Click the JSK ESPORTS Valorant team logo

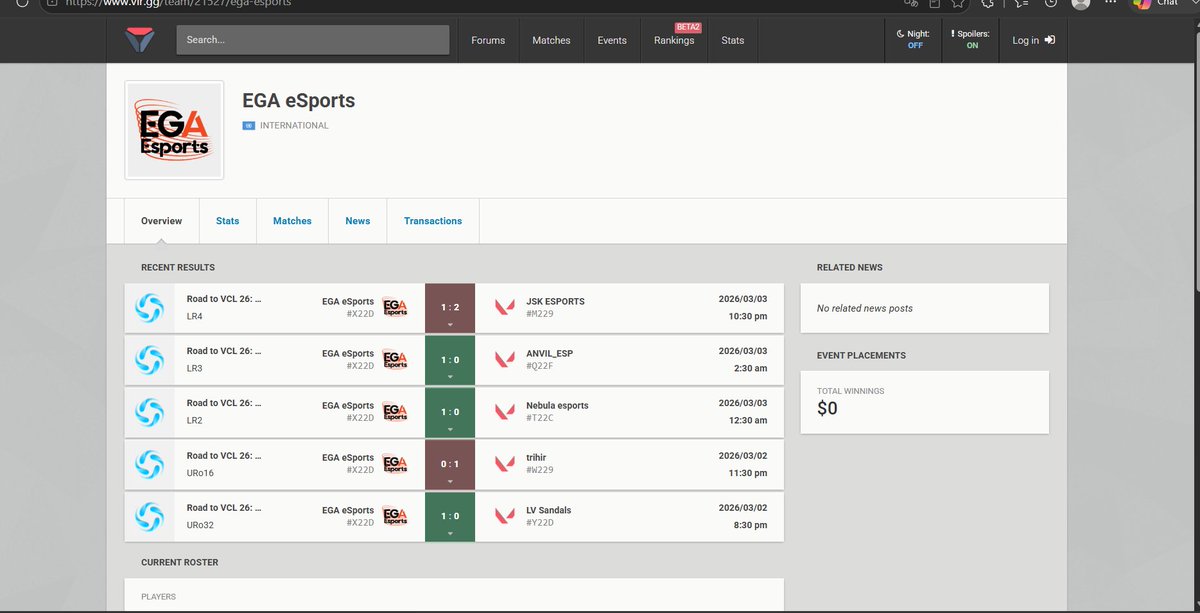click(x=504, y=307)
